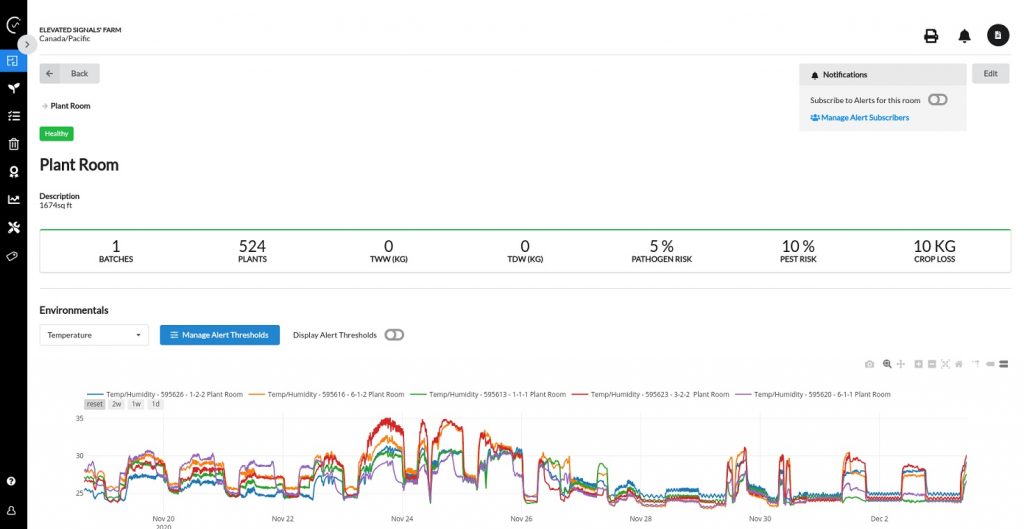Enable Subscribe to Alerts for this room
The width and height of the screenshot is (1024, 529).
point(937,100)
